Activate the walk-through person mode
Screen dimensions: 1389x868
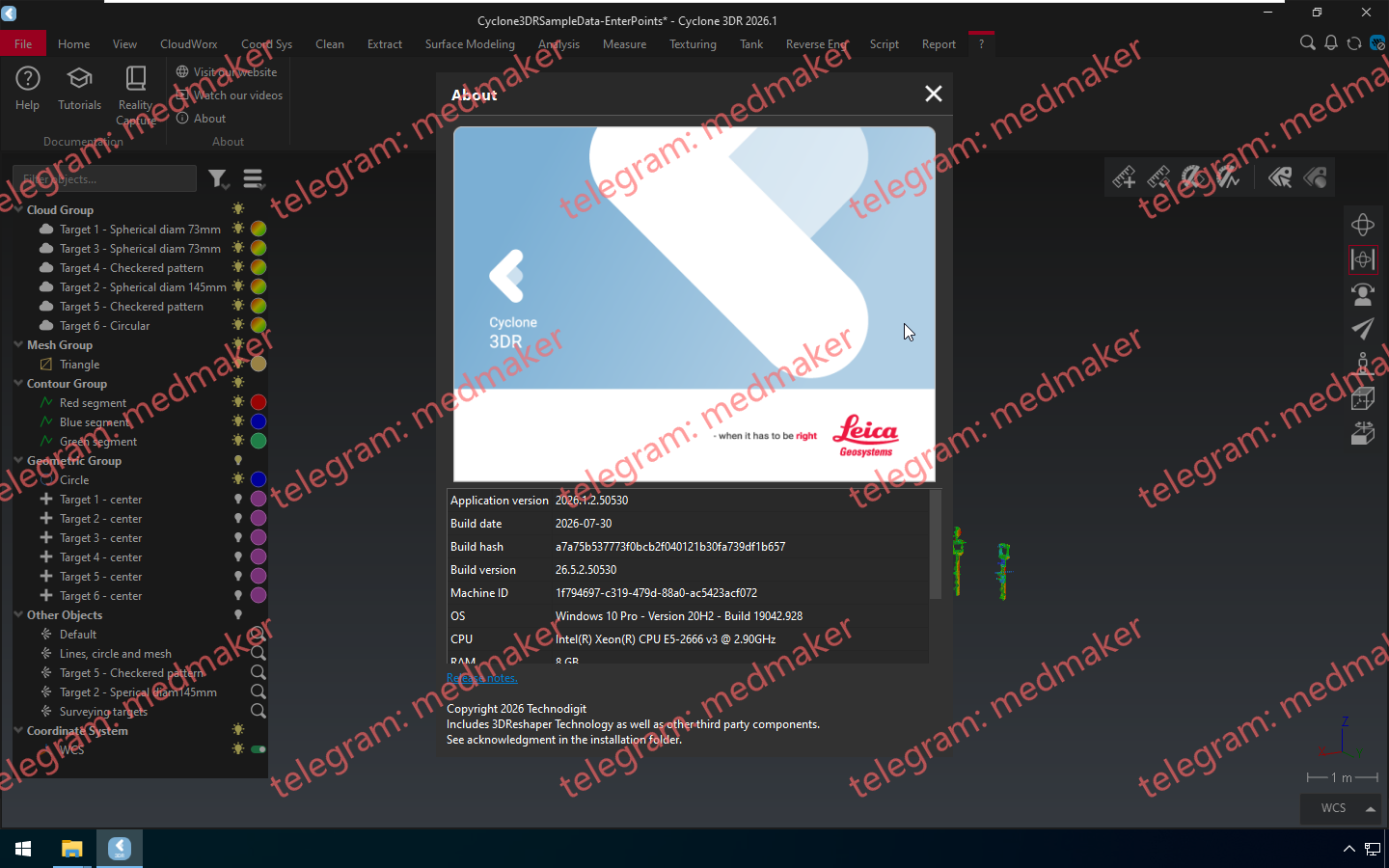1363,364
